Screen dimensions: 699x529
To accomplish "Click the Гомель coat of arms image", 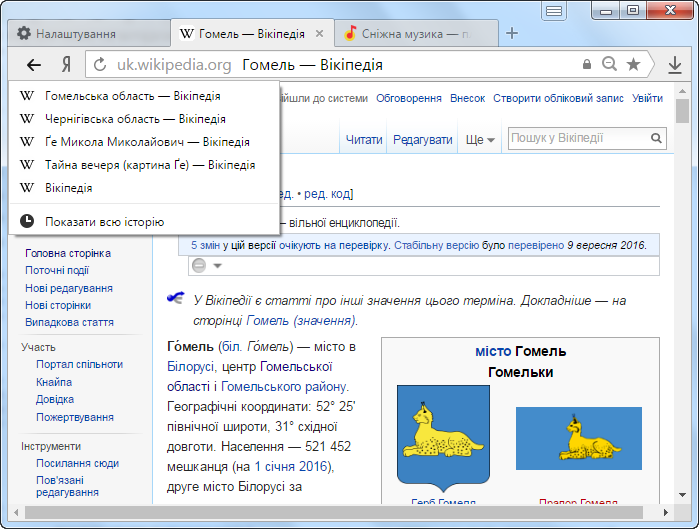I will (443, 438).
